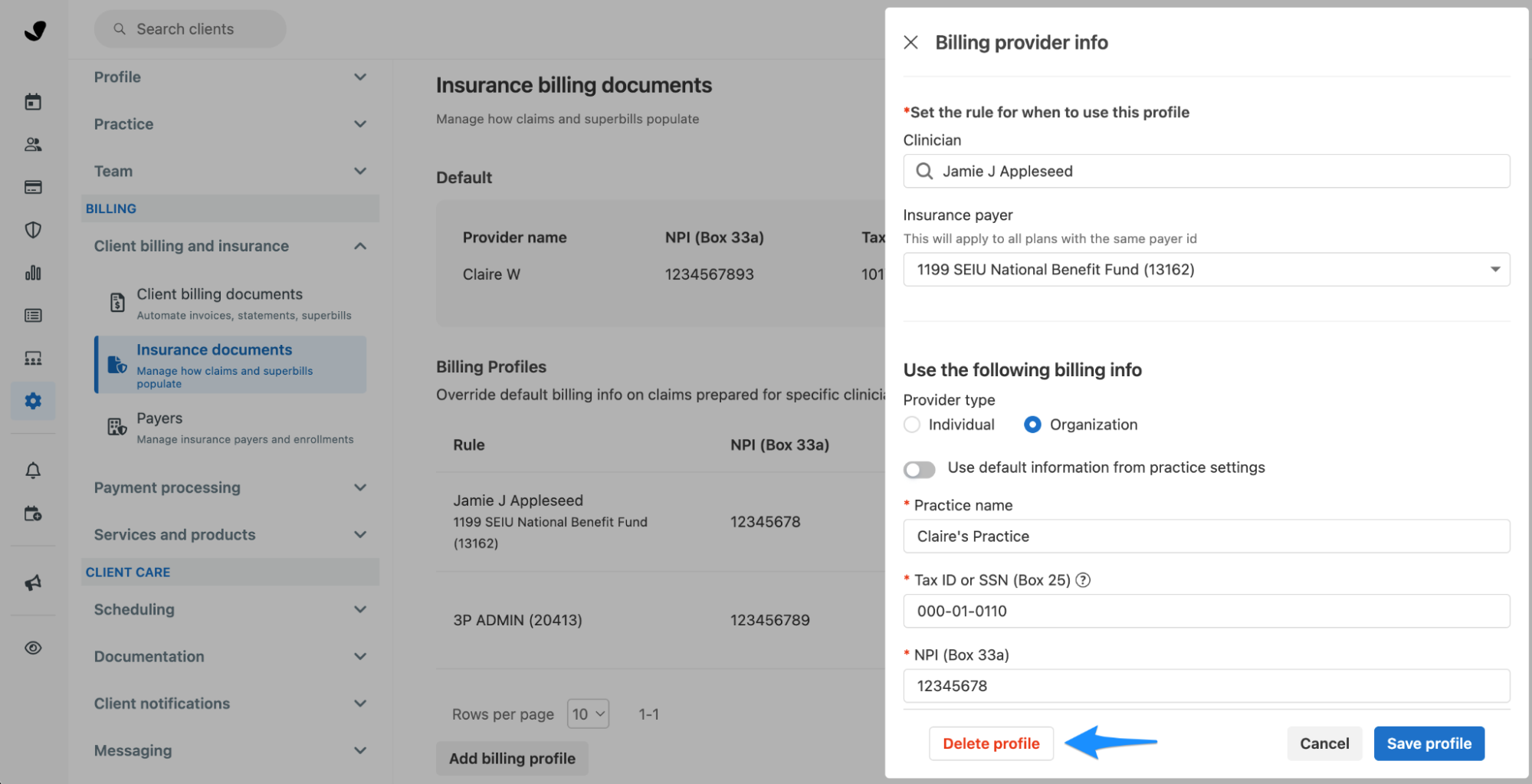Screen dimensions: 1532x784
Task: Click the Payers building icon
Action: 117,427
